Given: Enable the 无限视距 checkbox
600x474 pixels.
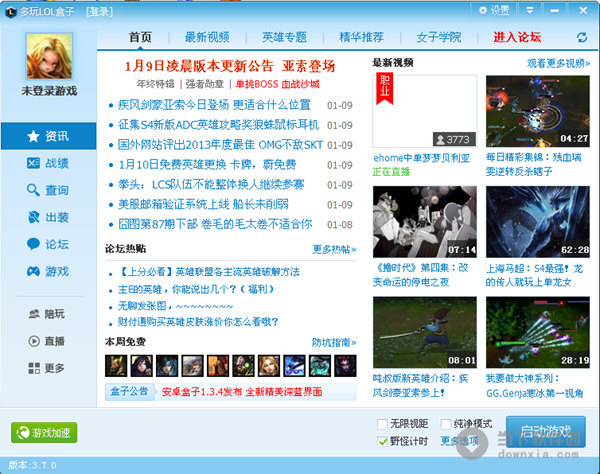Looking at the screenshot, I should pyautogui.click(x=382, y=424).
